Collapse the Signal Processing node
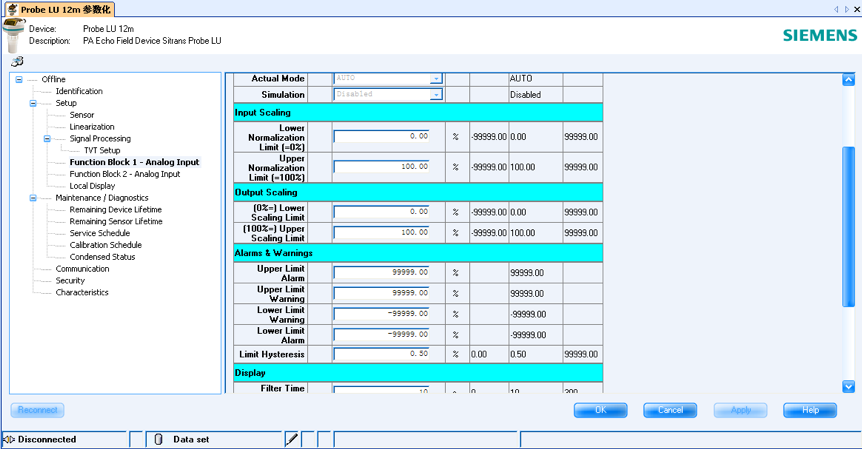This screenshot has width=862, height=449. pos(47,138)
